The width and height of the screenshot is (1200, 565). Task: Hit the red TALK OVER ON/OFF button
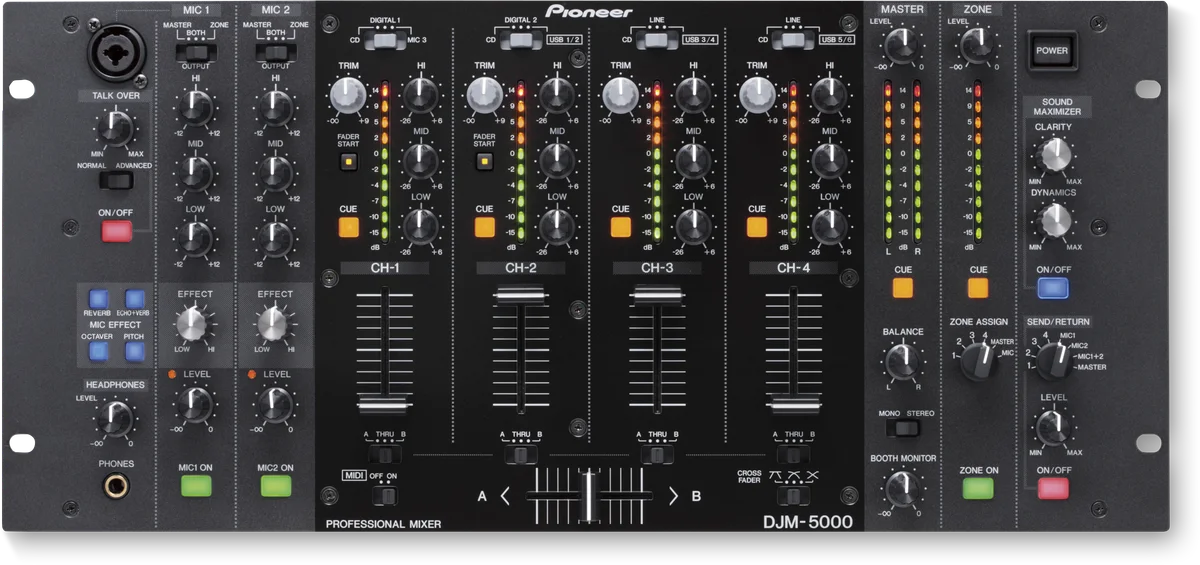tap(116, 232)
